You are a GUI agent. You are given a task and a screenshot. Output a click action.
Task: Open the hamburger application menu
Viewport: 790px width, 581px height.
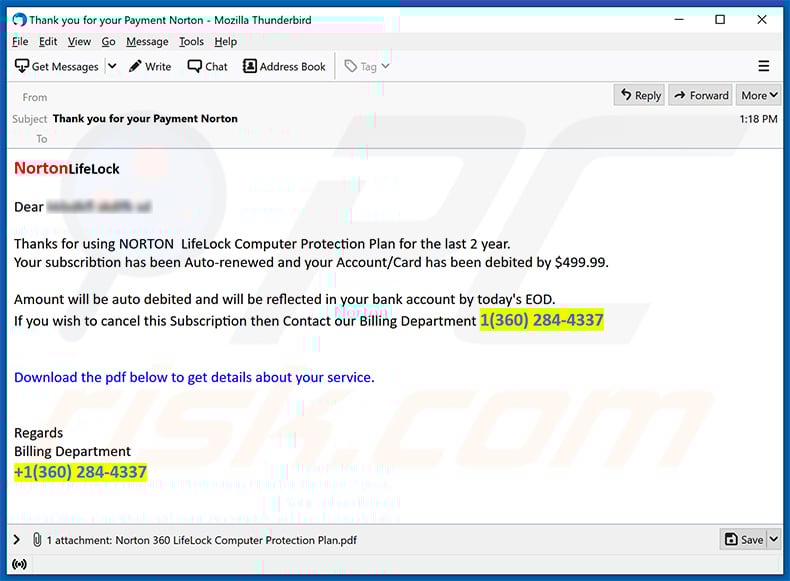763,66
